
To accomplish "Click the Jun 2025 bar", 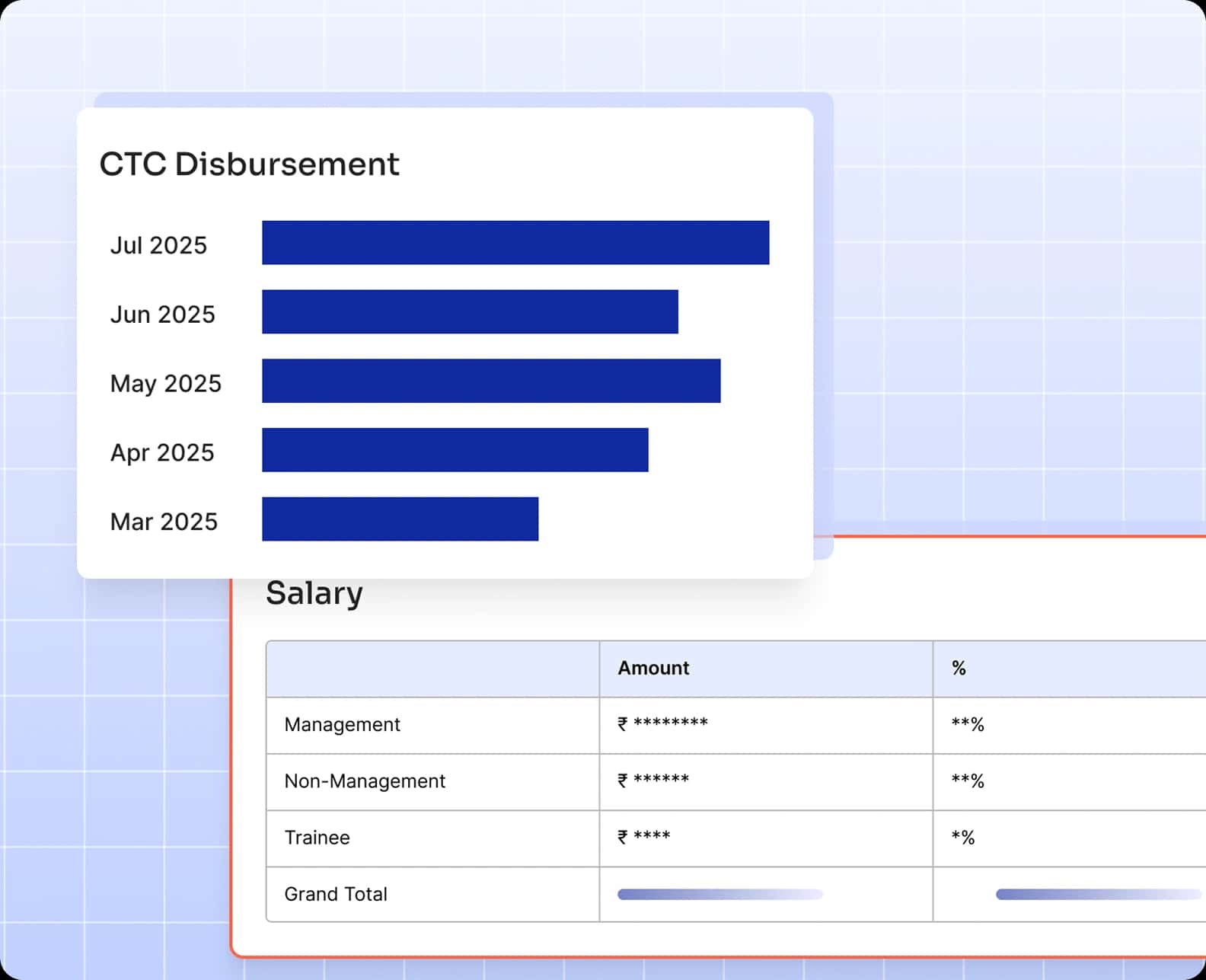I will pos(470,311).
